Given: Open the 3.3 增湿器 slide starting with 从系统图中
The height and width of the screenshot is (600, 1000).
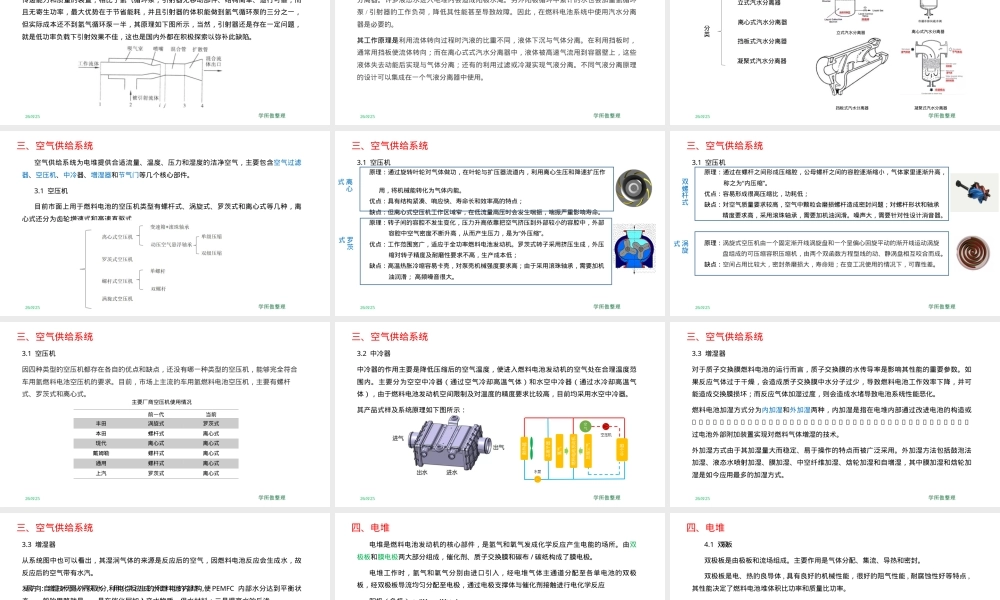Looking at the screenshot, I should click(165, 557).
